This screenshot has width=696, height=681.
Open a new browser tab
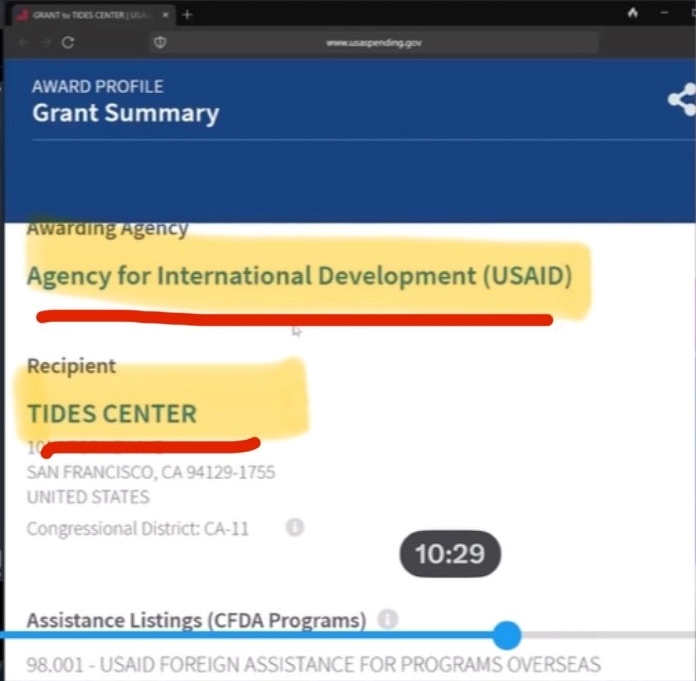pos(187,15)
